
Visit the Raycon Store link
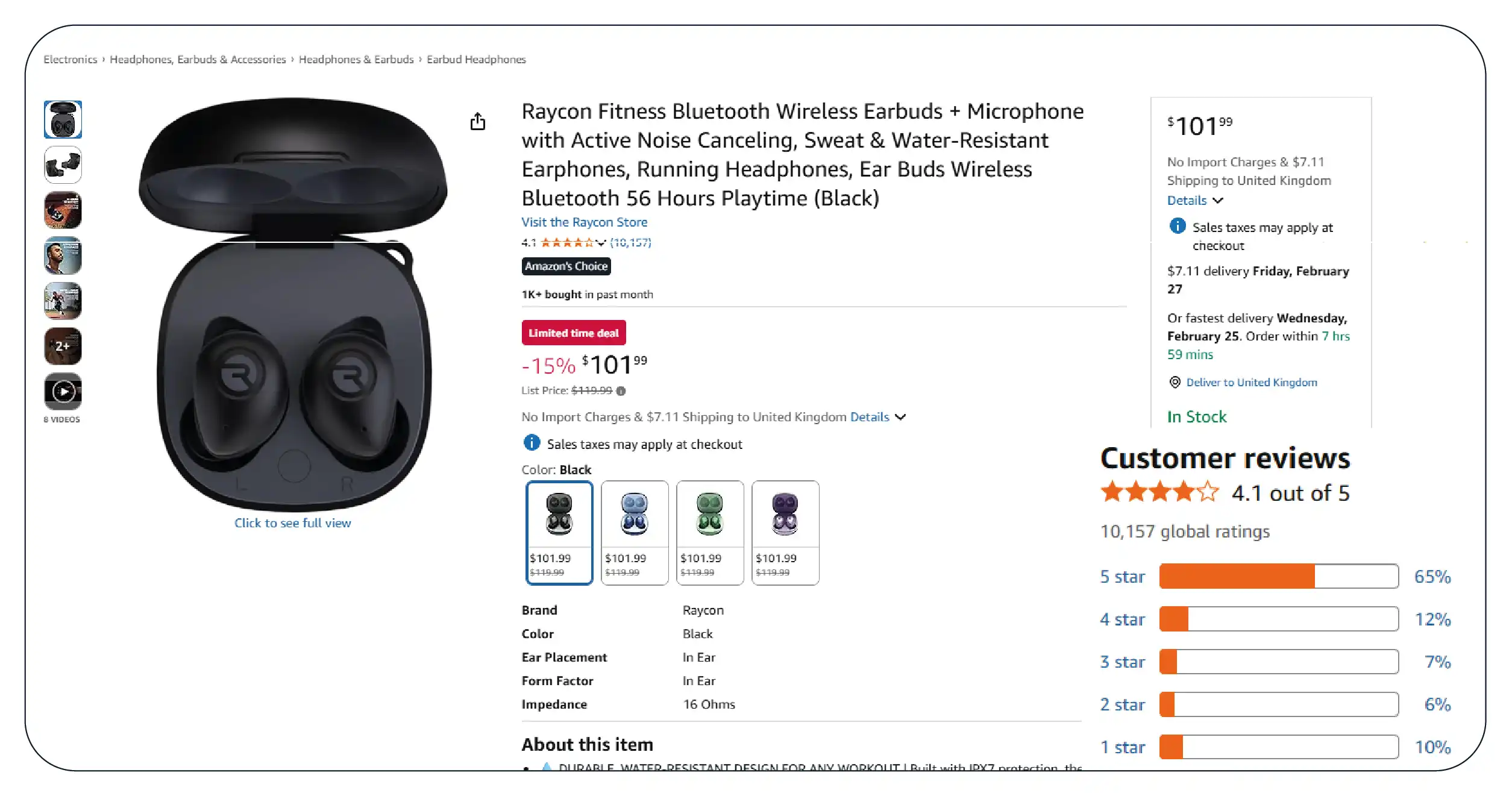pyautogui.click(x=584, y=222)
